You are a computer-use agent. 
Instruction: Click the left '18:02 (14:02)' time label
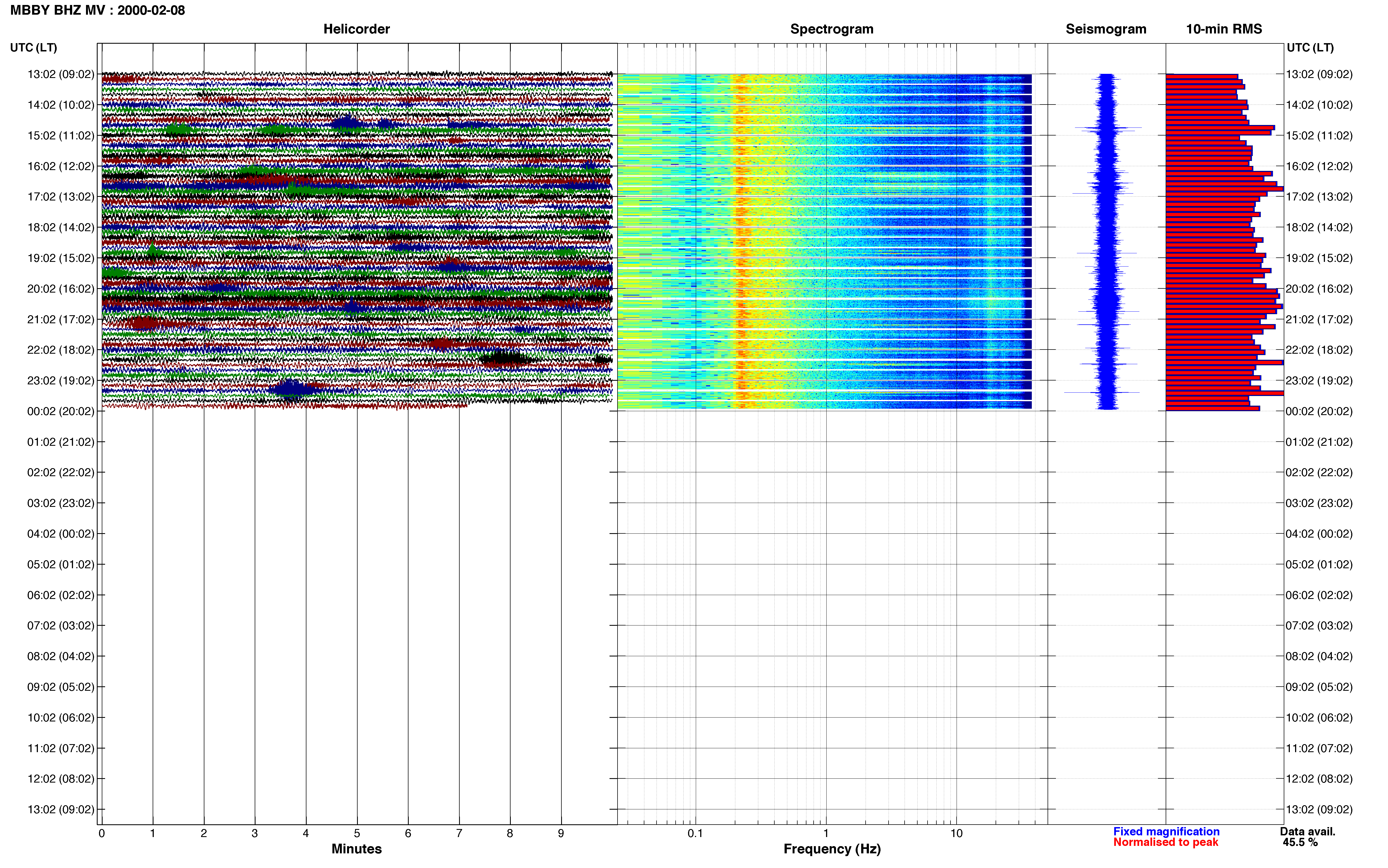tap(61, 227)
